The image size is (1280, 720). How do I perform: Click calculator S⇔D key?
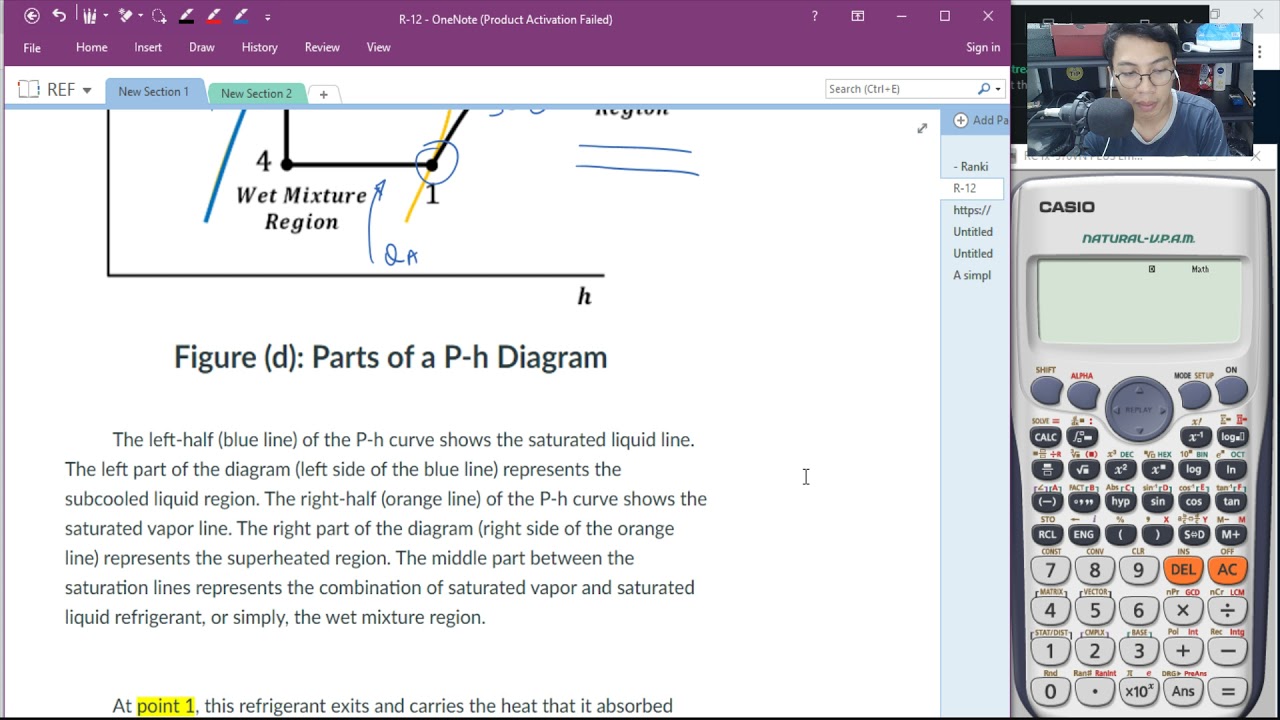point(1195,534)
